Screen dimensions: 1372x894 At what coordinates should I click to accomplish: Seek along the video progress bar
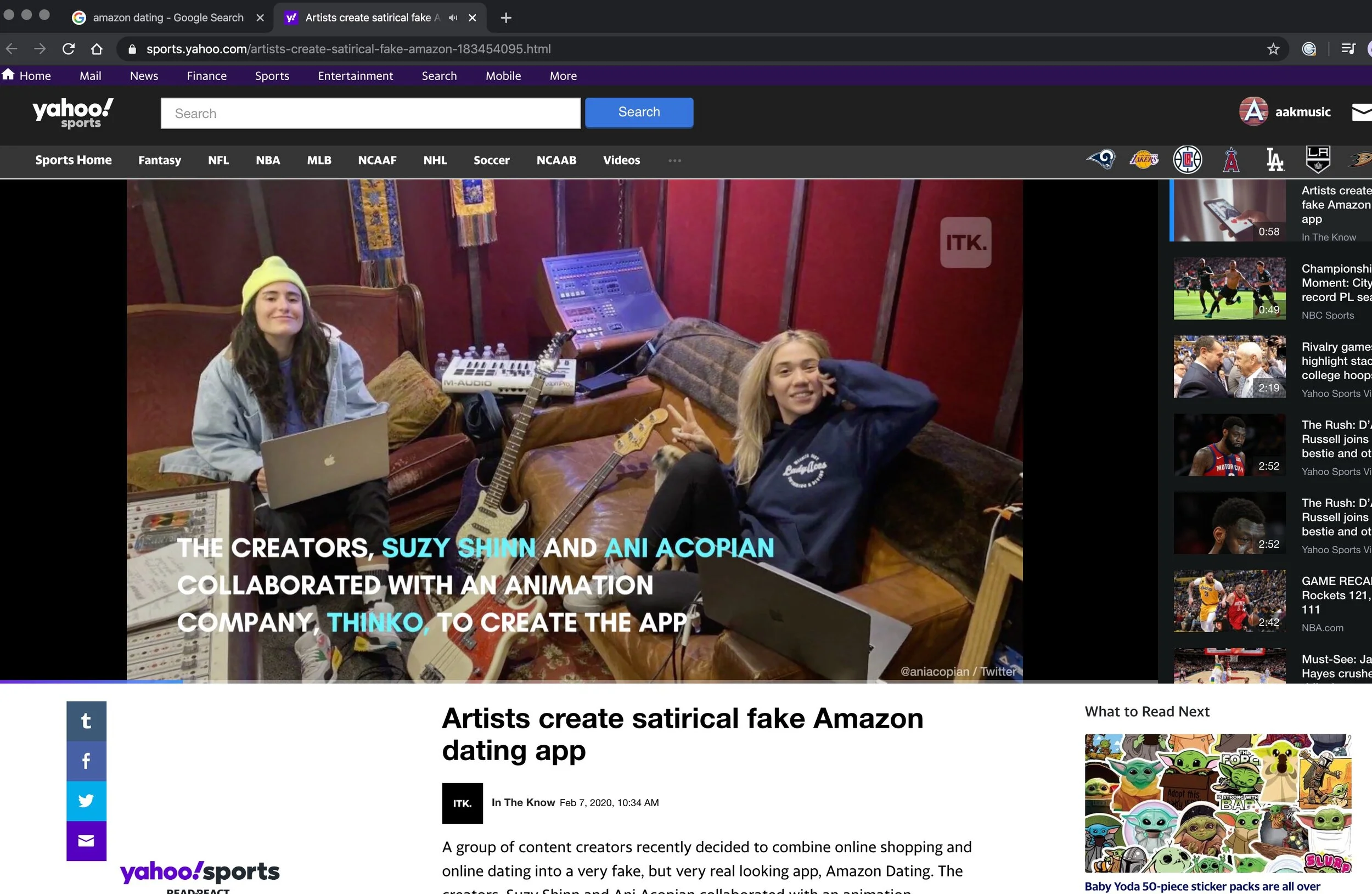click(x=576, y=681)
